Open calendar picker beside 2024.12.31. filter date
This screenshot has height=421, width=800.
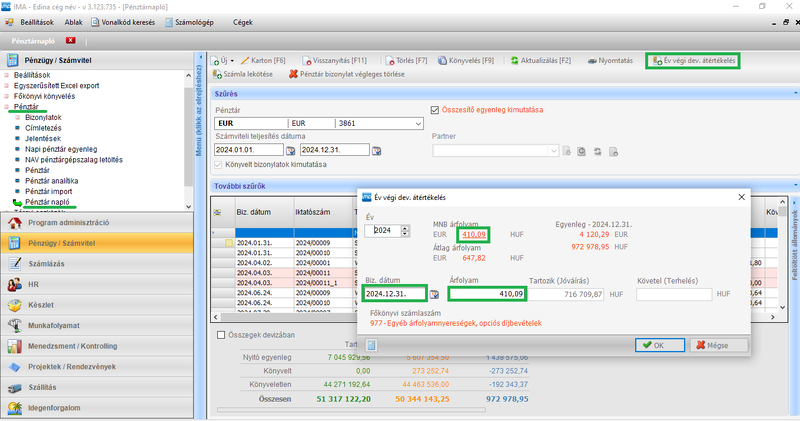[x=377, y=151]
